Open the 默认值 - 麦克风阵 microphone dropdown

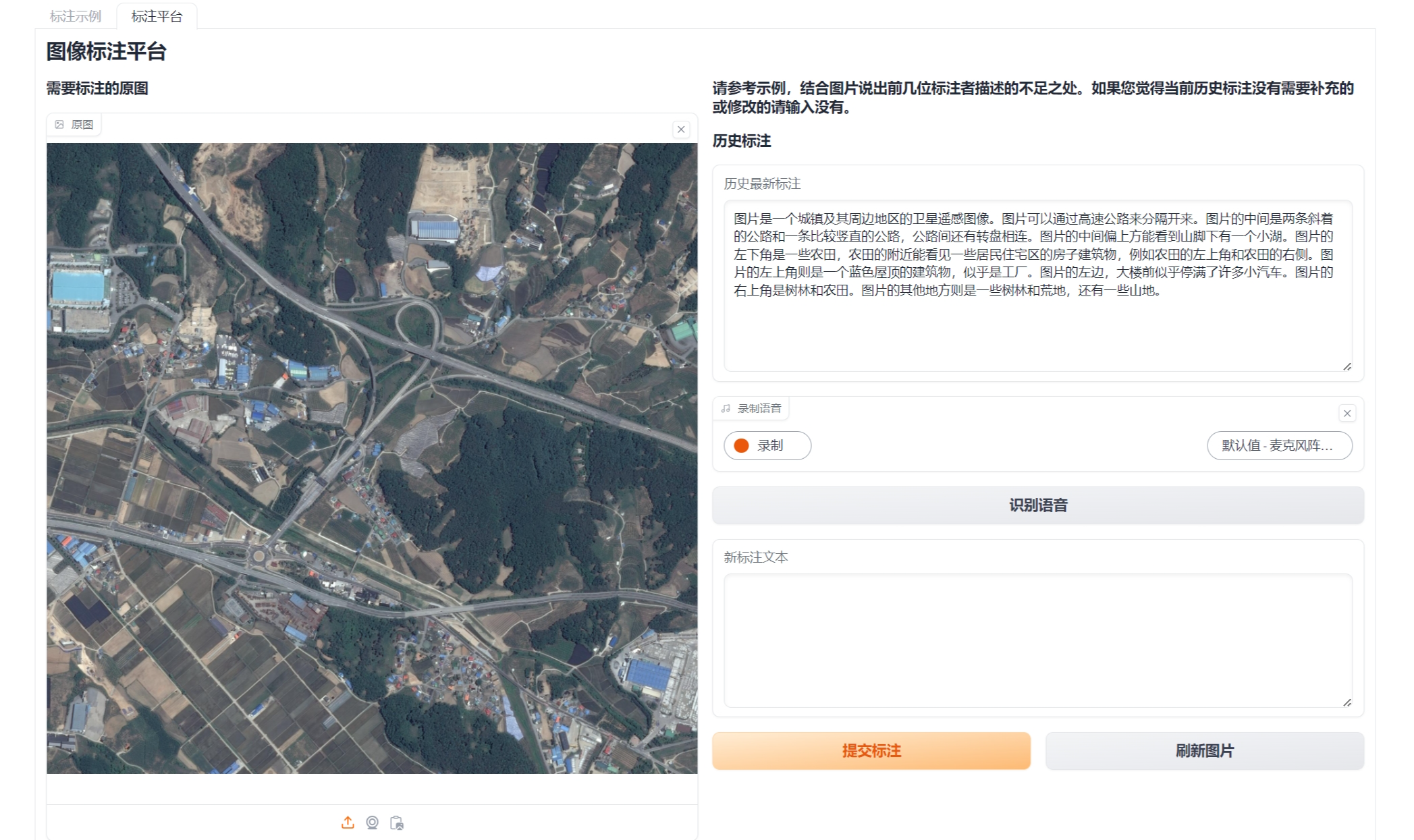[x=1279, y=445]
